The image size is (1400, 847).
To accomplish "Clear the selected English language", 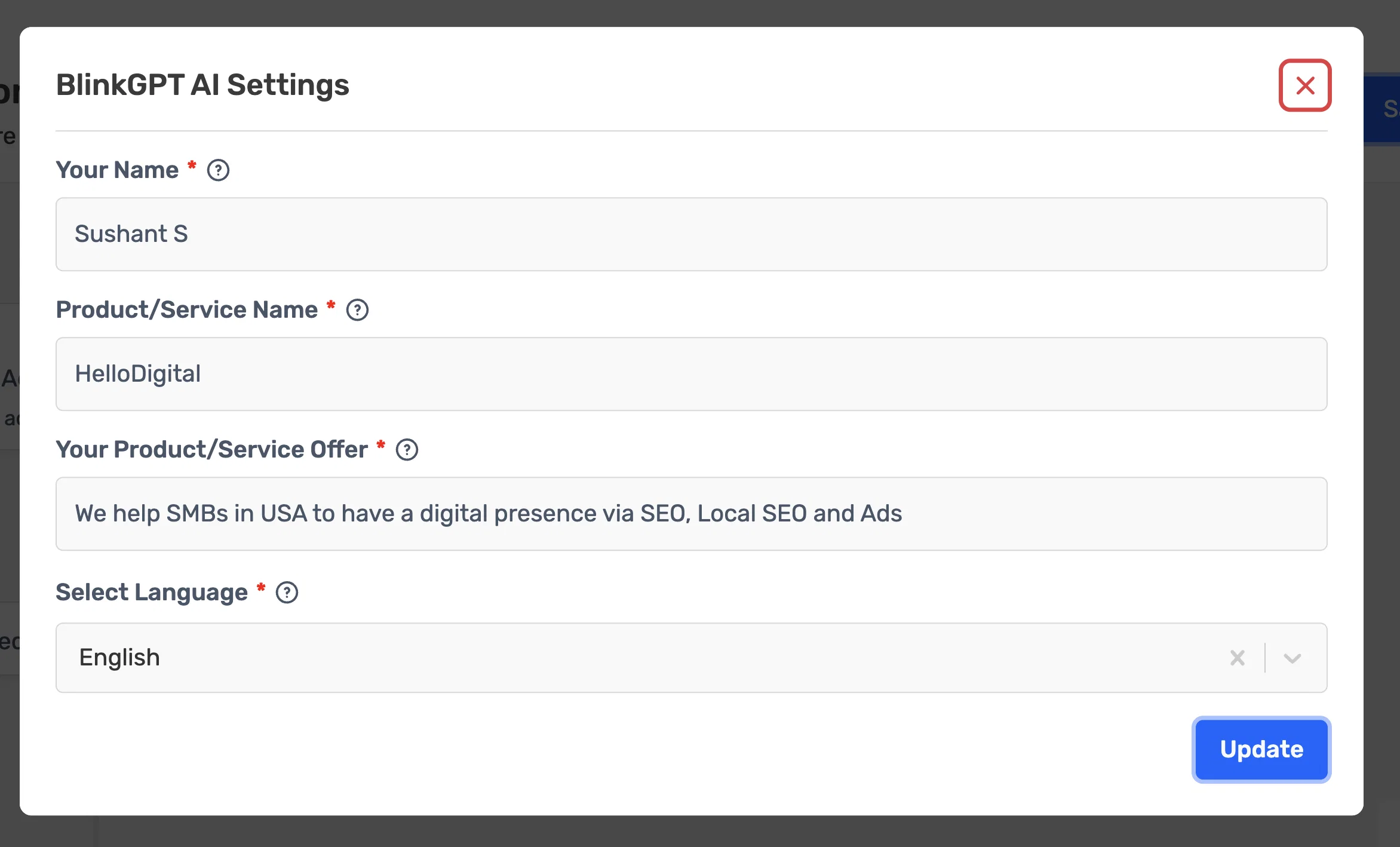I will coord(1238,658).
